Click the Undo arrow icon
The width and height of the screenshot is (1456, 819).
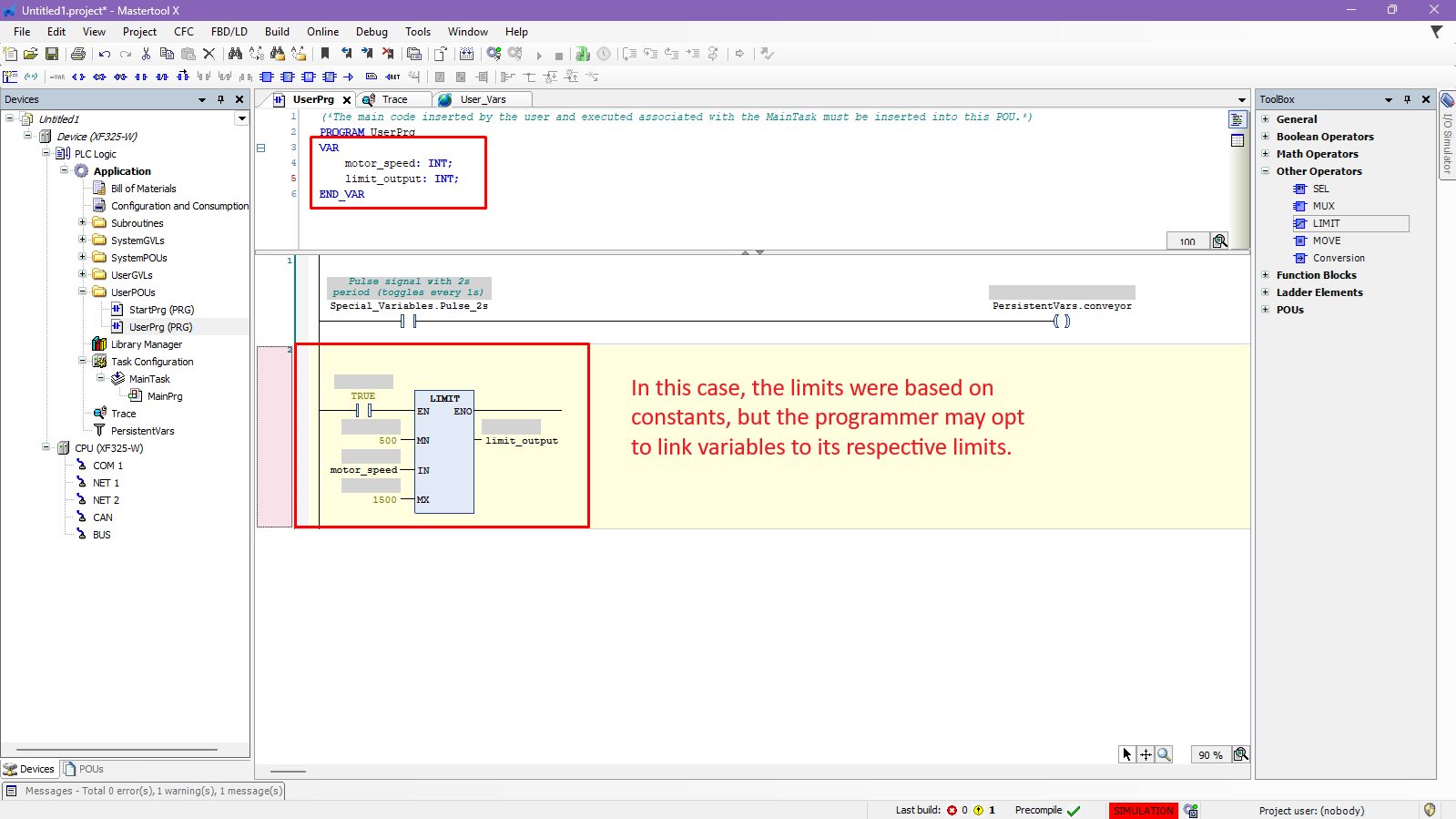pos(105,55)
